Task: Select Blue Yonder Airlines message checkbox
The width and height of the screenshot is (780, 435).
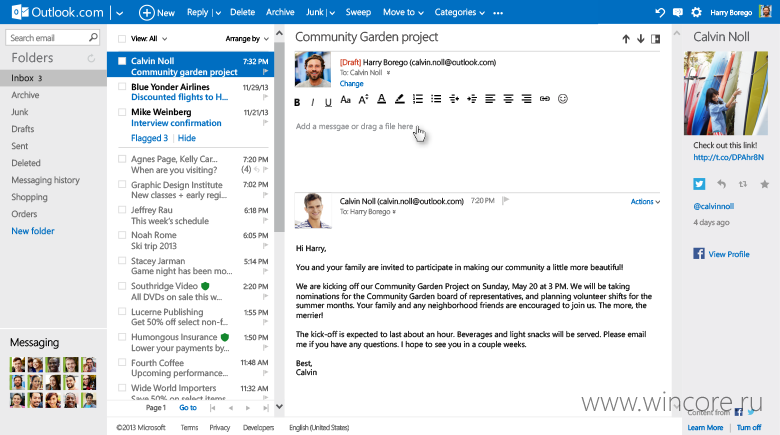Action: pyautogui.click(x=122, y=87)
